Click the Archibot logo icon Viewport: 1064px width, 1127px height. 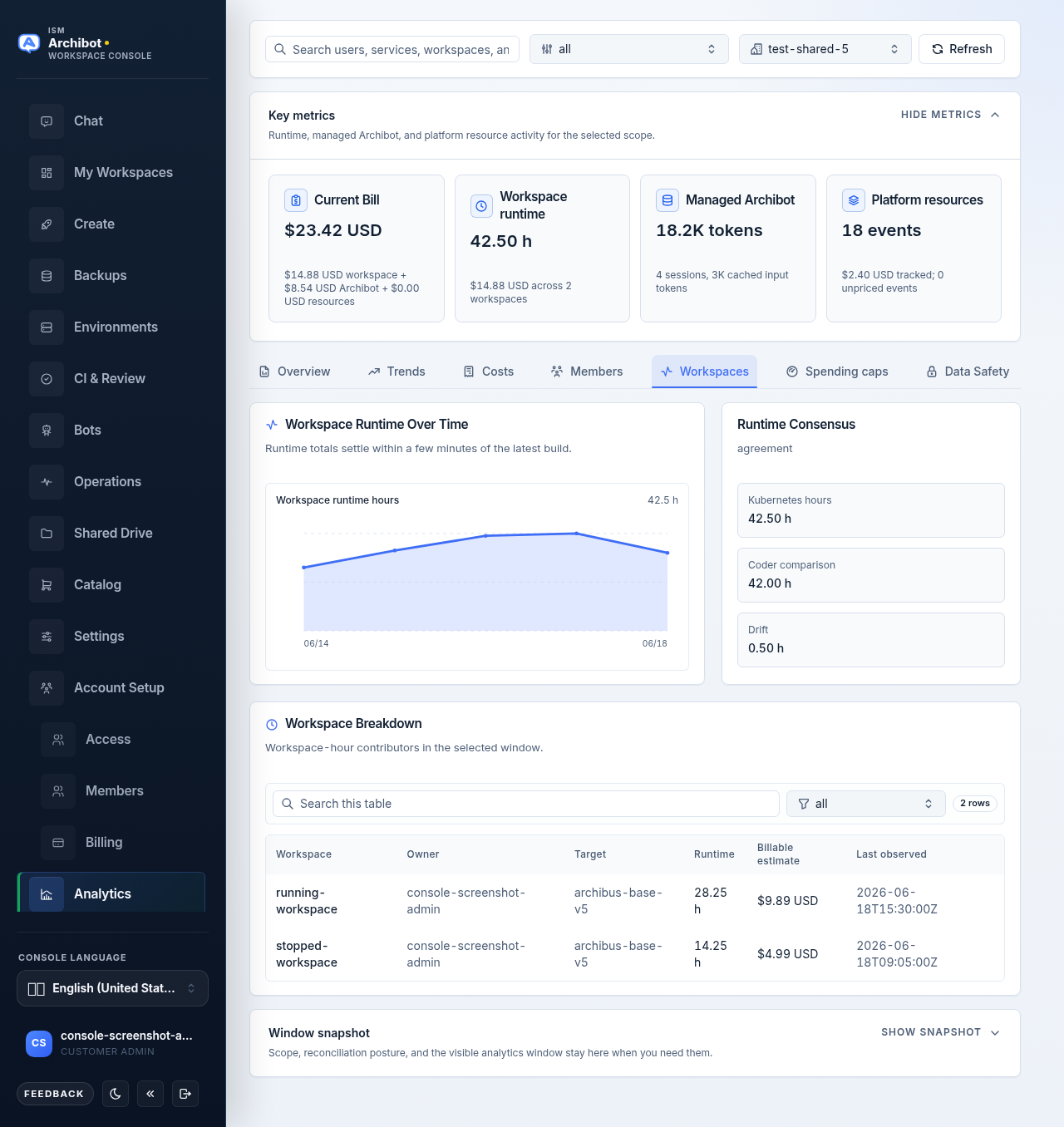click(29, 43)
